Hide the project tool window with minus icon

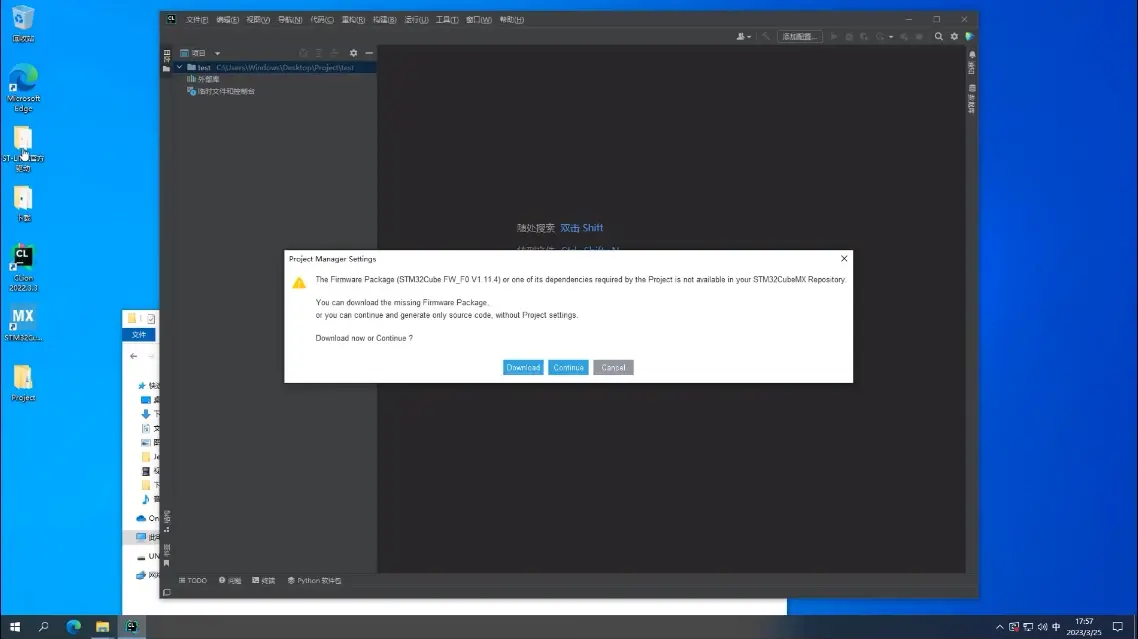(x=369, y=53)
